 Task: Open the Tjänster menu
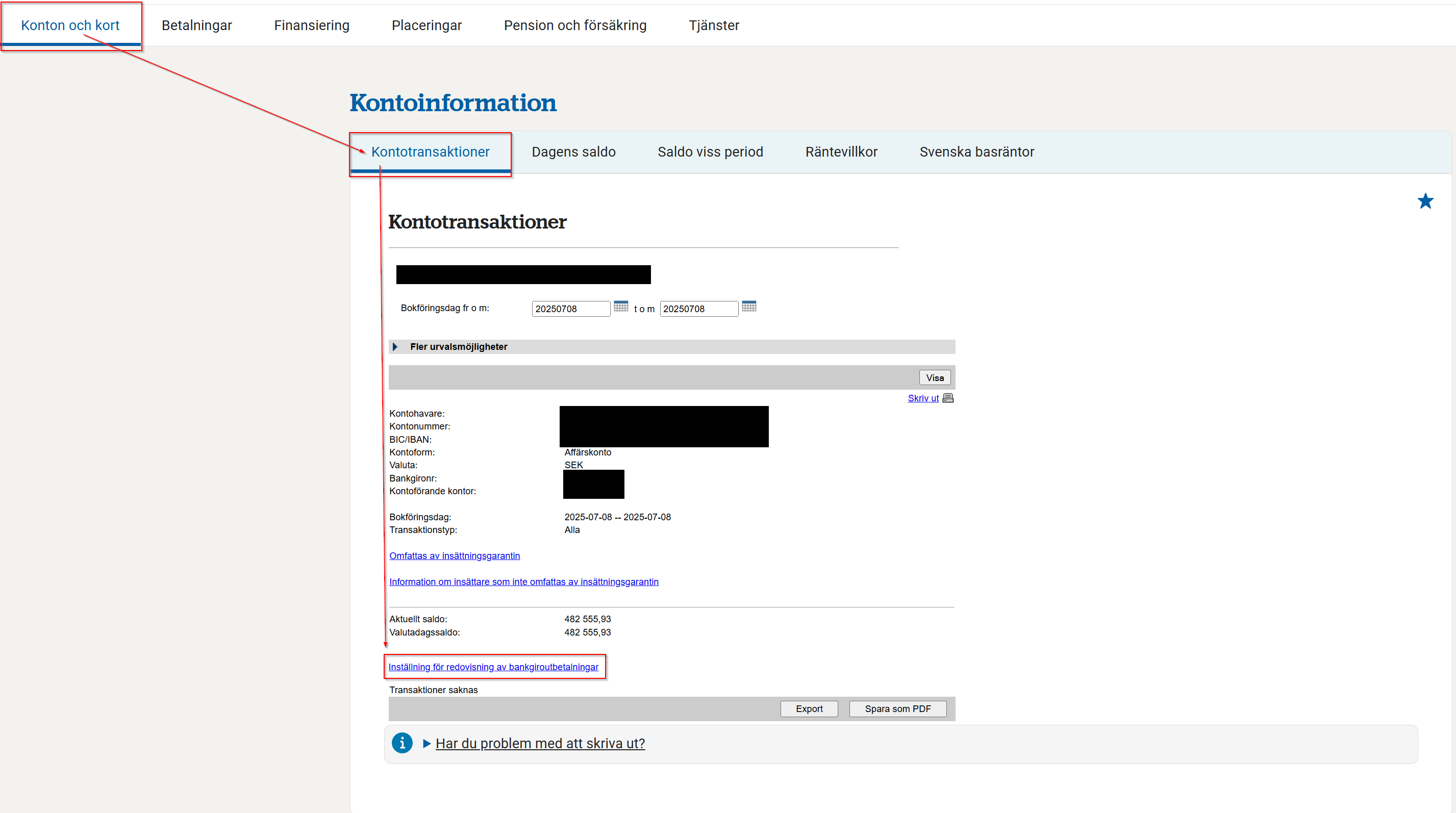pyautogui.click(x=713, y=26)
